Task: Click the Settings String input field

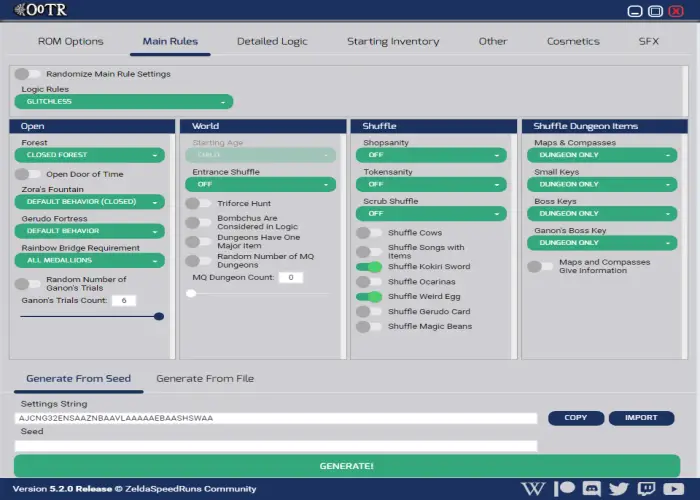Action: tap(276, 418)
